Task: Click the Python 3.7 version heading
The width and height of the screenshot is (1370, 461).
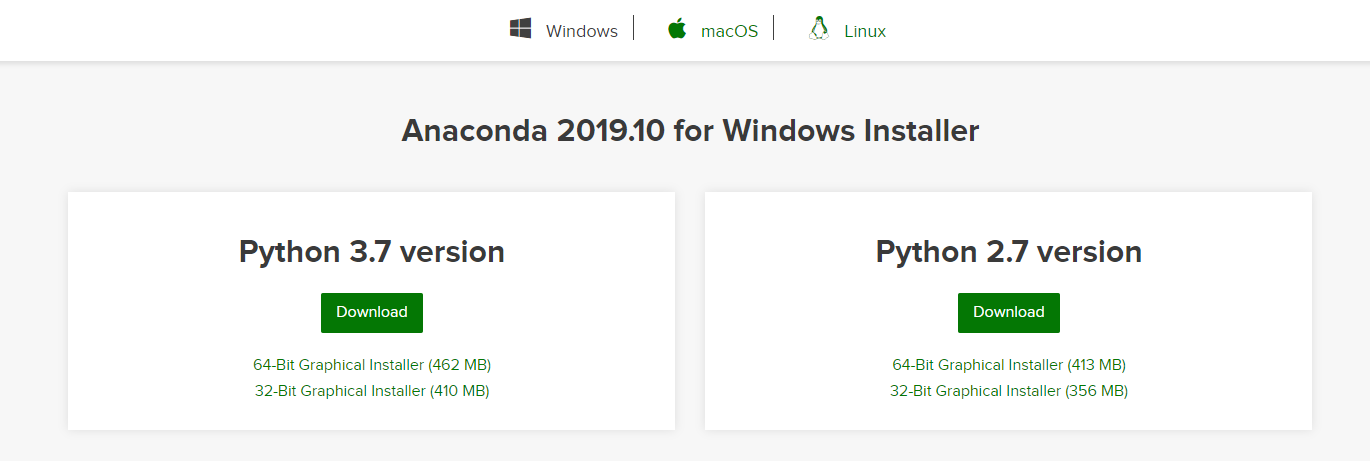Action: click(x=372, y=252)
